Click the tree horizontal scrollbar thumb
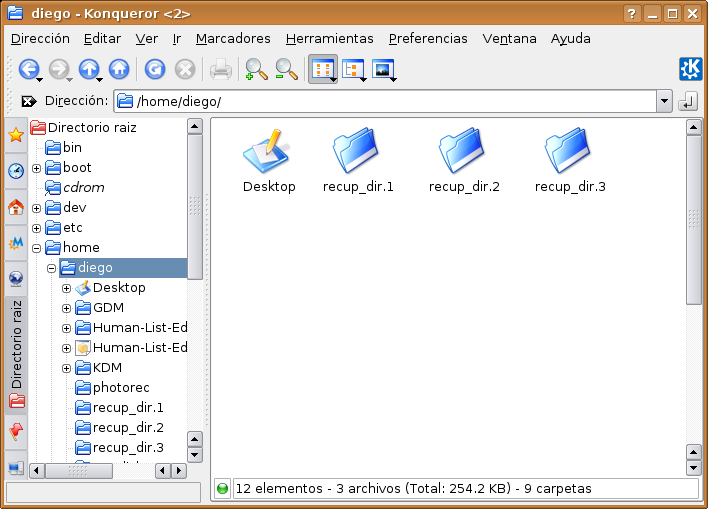Viewport: 708px width, 509px height. pyautogui.click(x=79, y=471)
